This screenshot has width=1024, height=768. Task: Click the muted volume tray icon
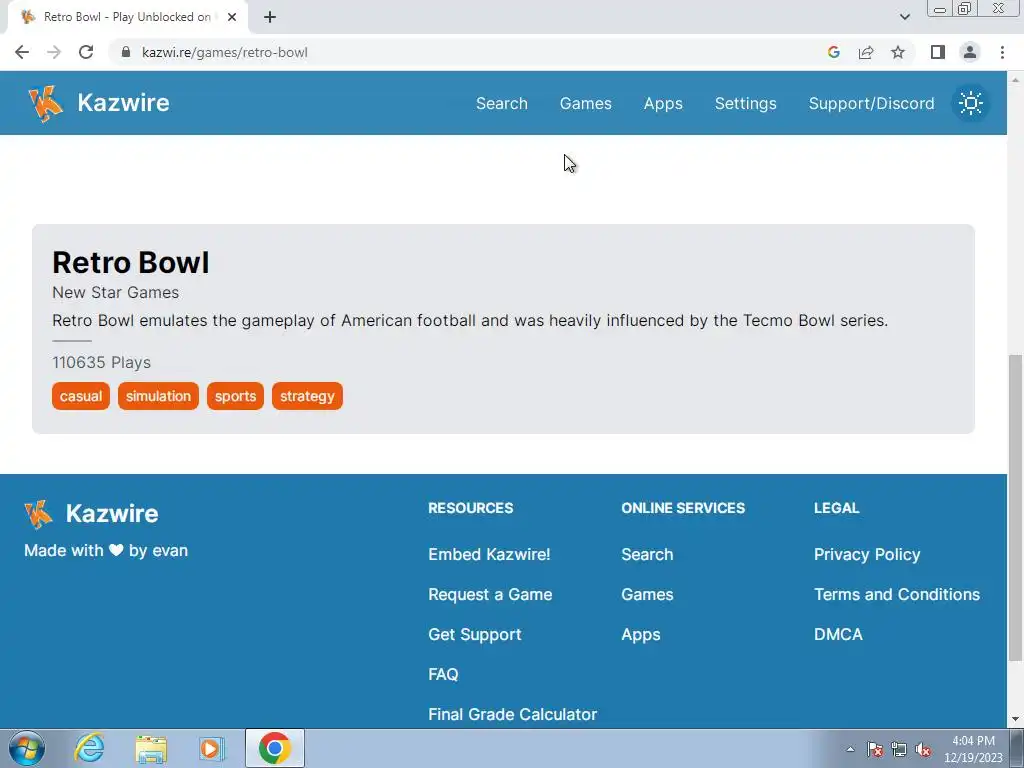tap(923, 749)
